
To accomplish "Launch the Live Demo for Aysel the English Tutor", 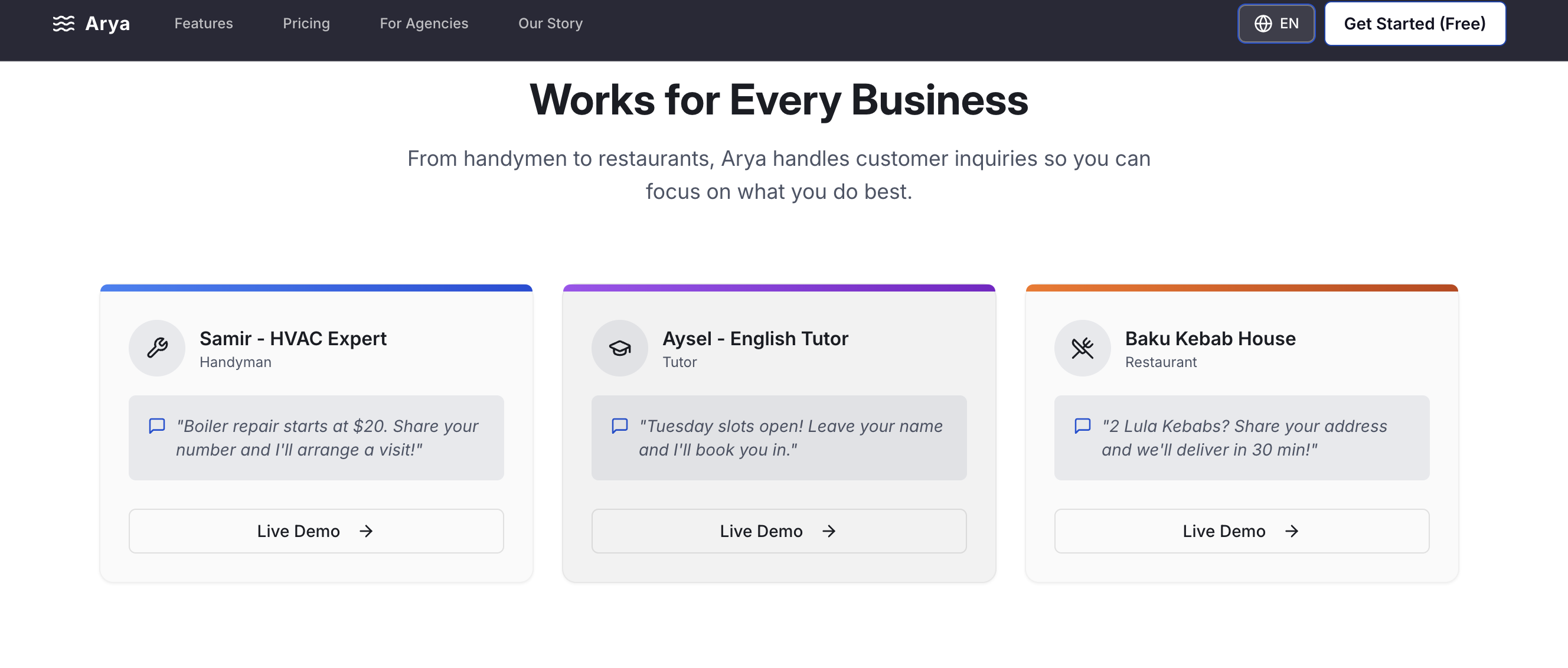I will click(x=779, y=531).
